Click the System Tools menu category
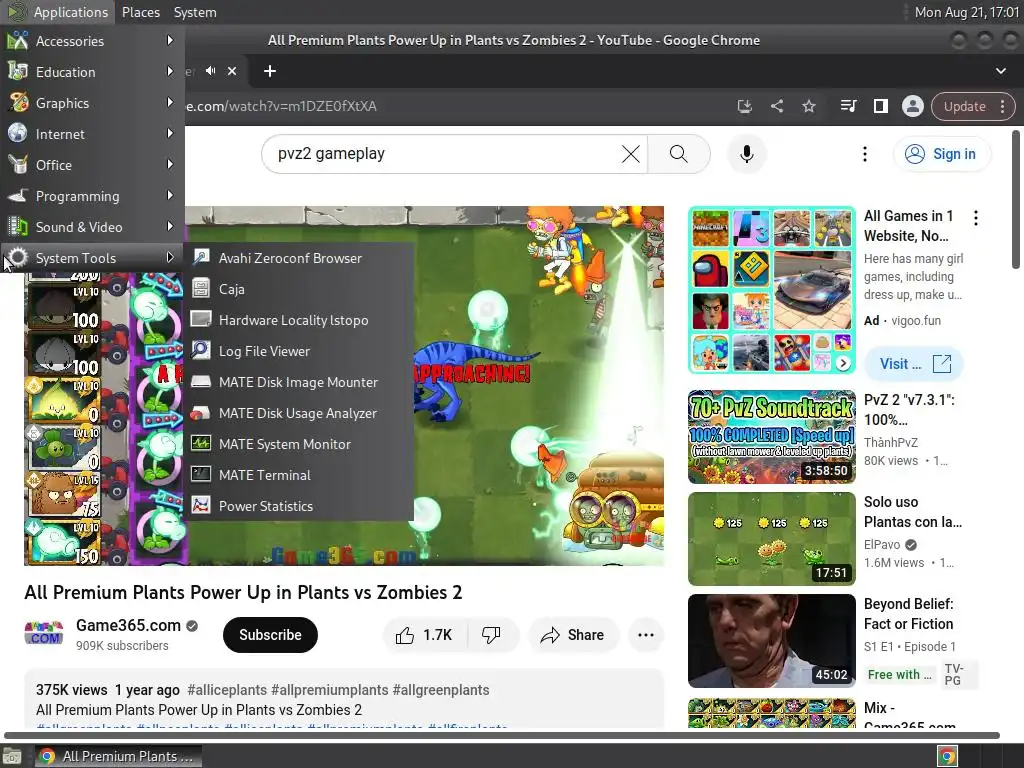This screenshot has height=768, width=1024. (92, 258)
